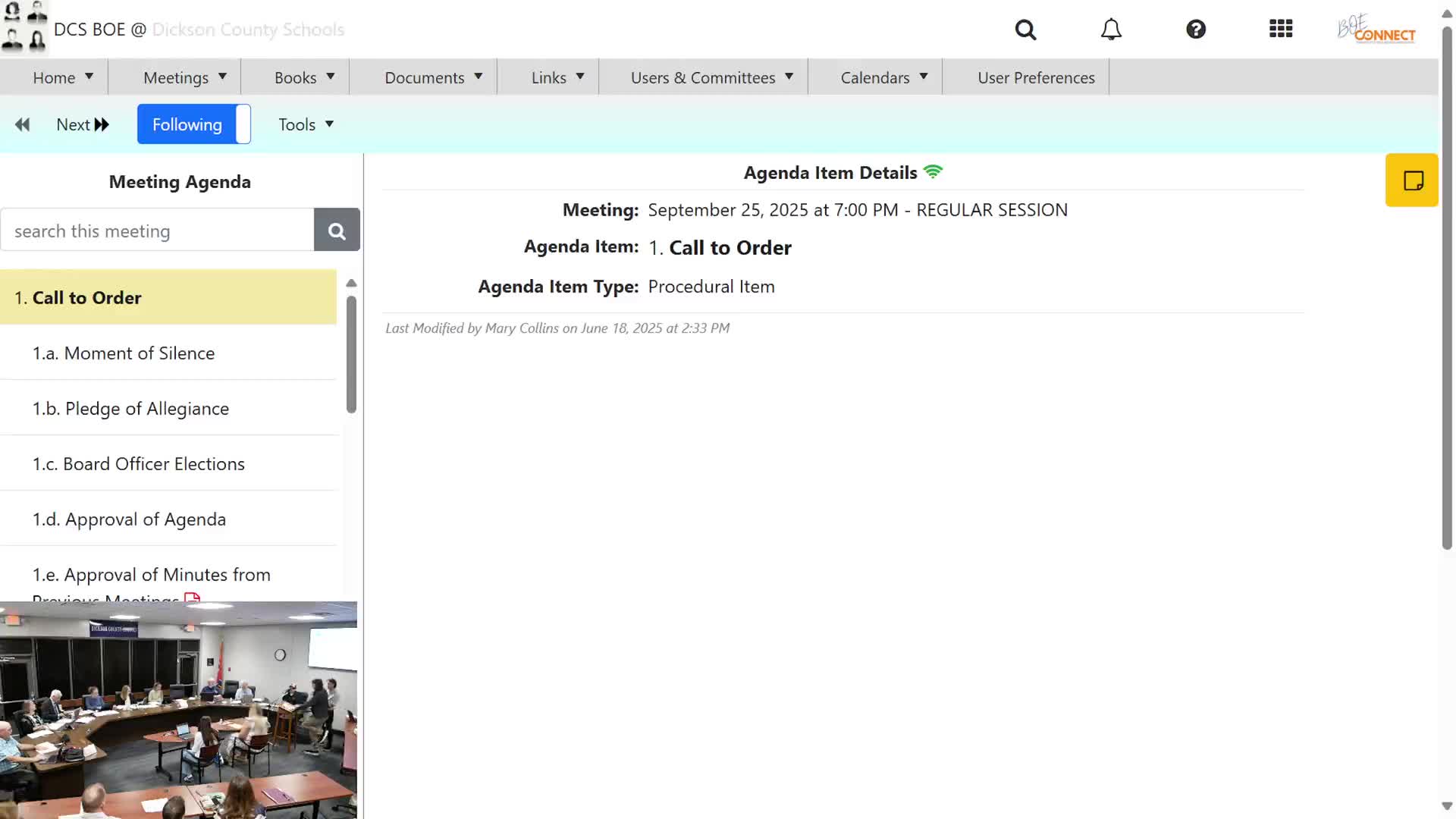Expand the Users & Committees menu

pyautogui.click(x=711, y=77)
